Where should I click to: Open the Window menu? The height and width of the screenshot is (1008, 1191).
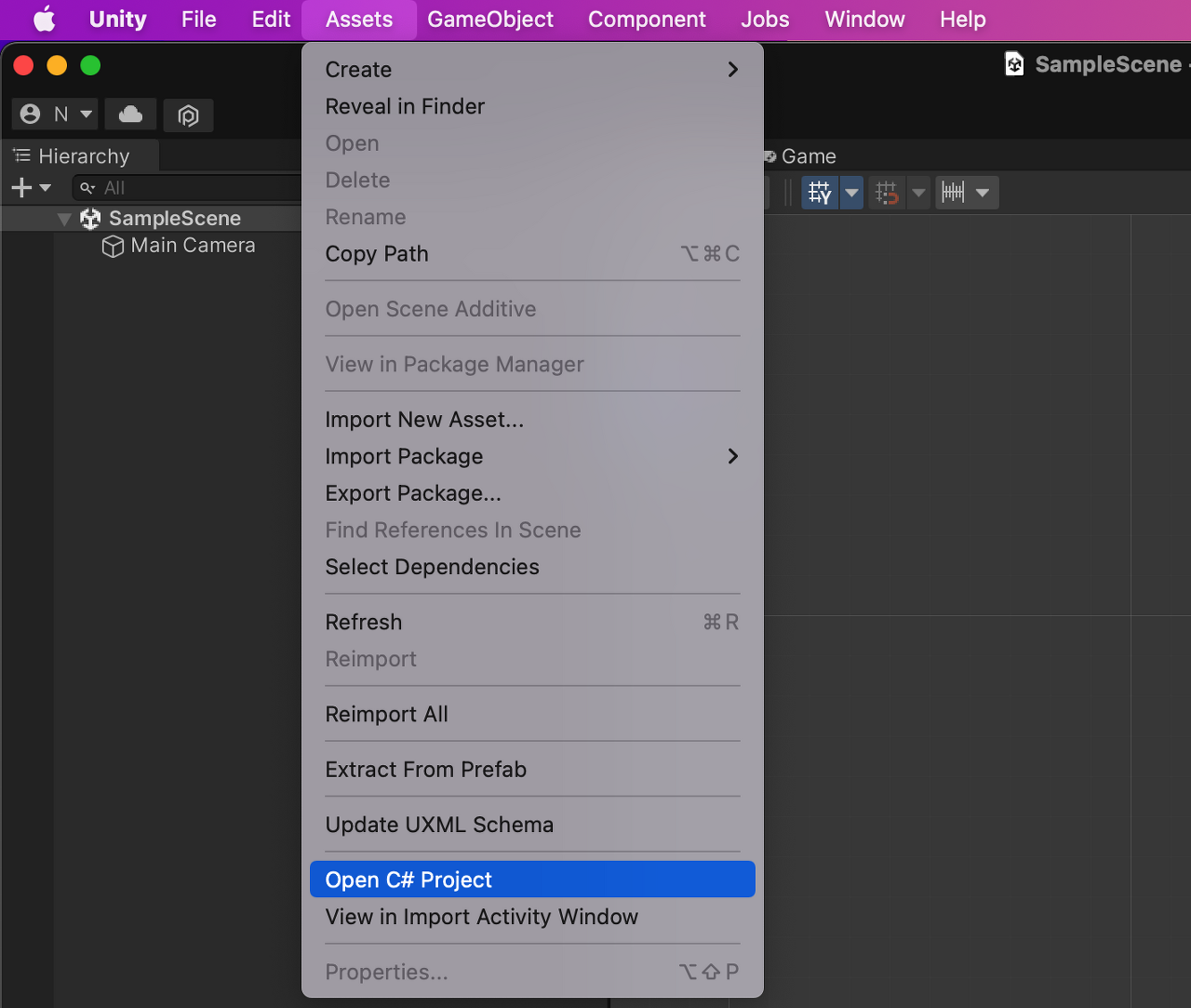tap(864, 20)
